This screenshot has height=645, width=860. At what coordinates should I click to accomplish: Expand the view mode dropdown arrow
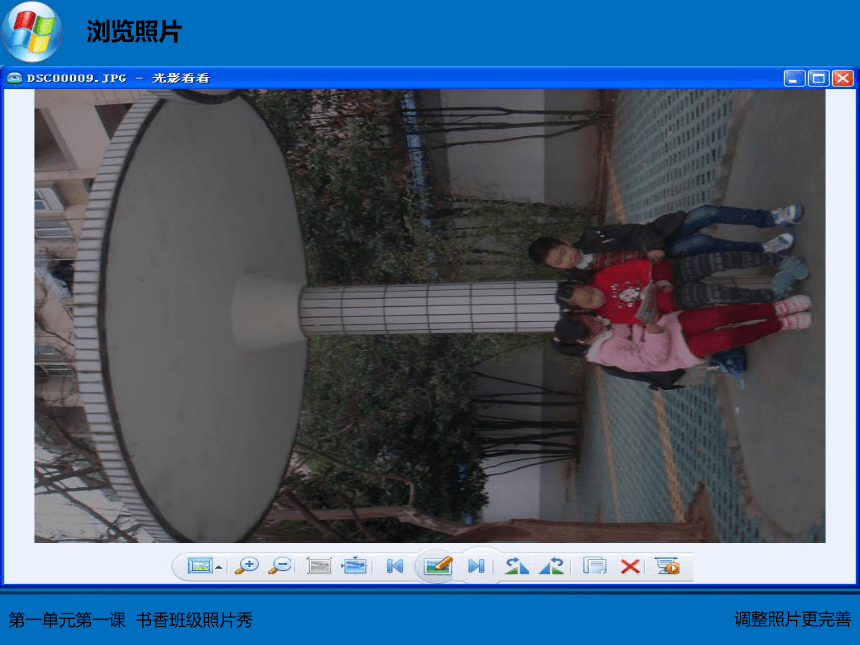tap(219, 567)
